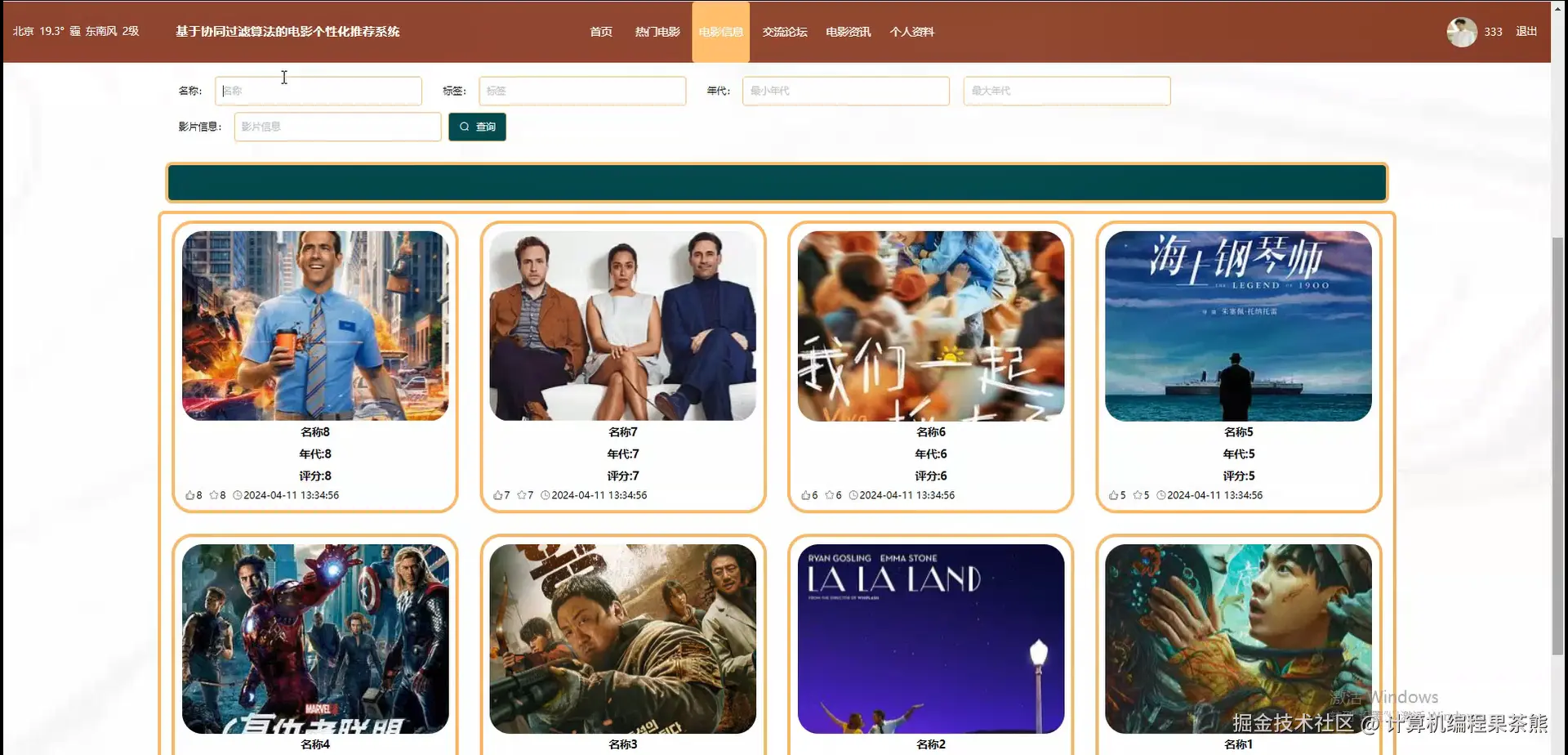Click the text 评分:6
This screenshot has width=1568, height=755.
click(931, 476)
